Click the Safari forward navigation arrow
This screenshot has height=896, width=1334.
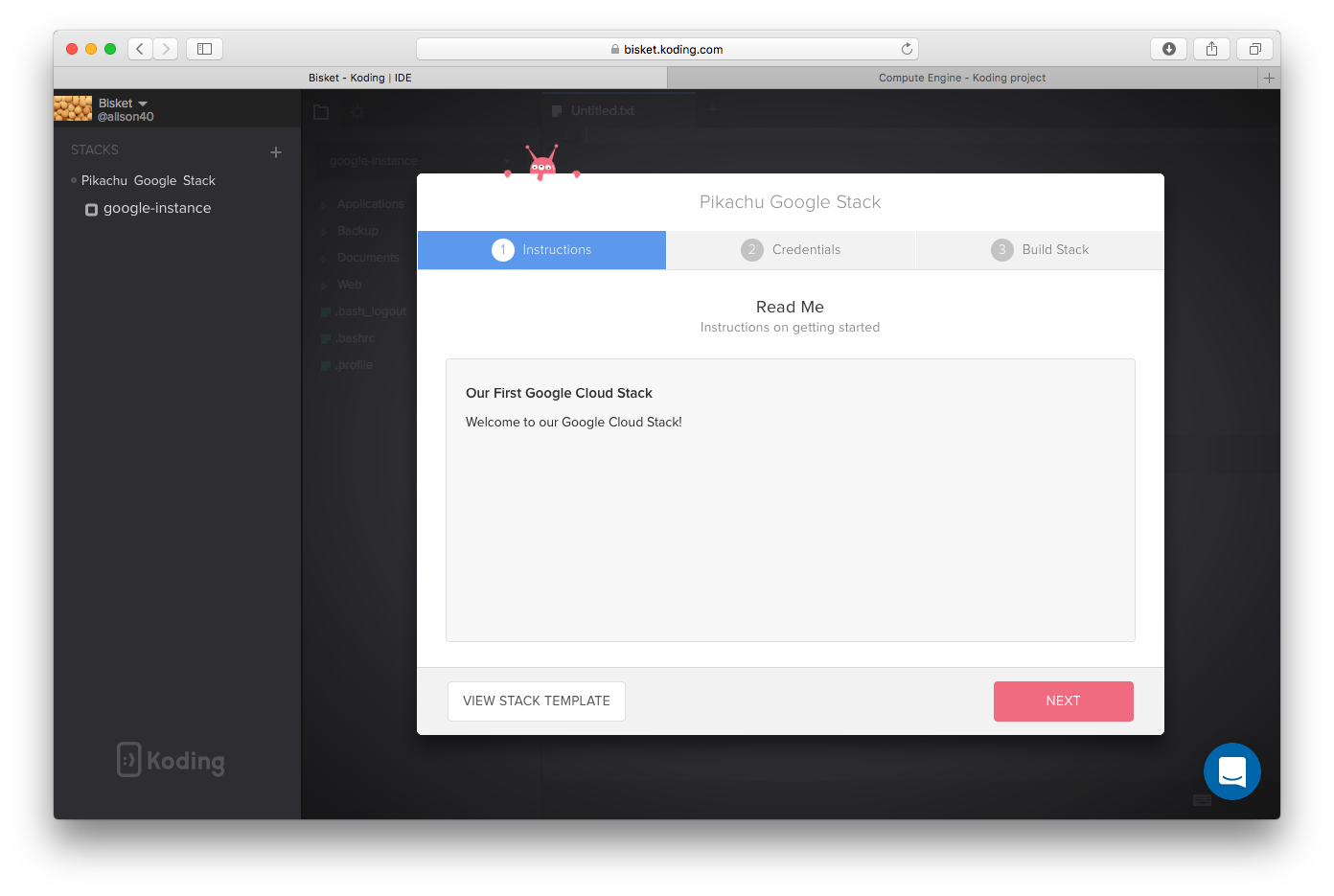click(166, 49)
